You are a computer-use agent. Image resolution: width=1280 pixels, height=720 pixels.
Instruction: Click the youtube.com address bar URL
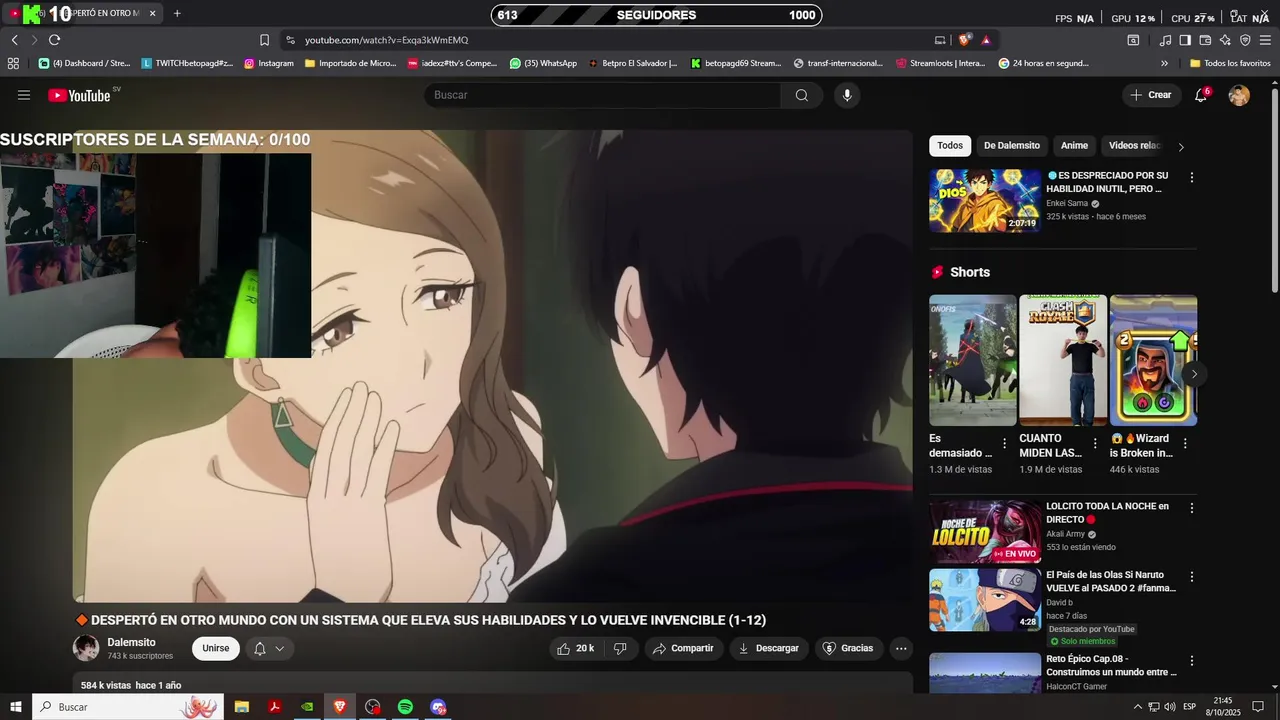(386, 40)
